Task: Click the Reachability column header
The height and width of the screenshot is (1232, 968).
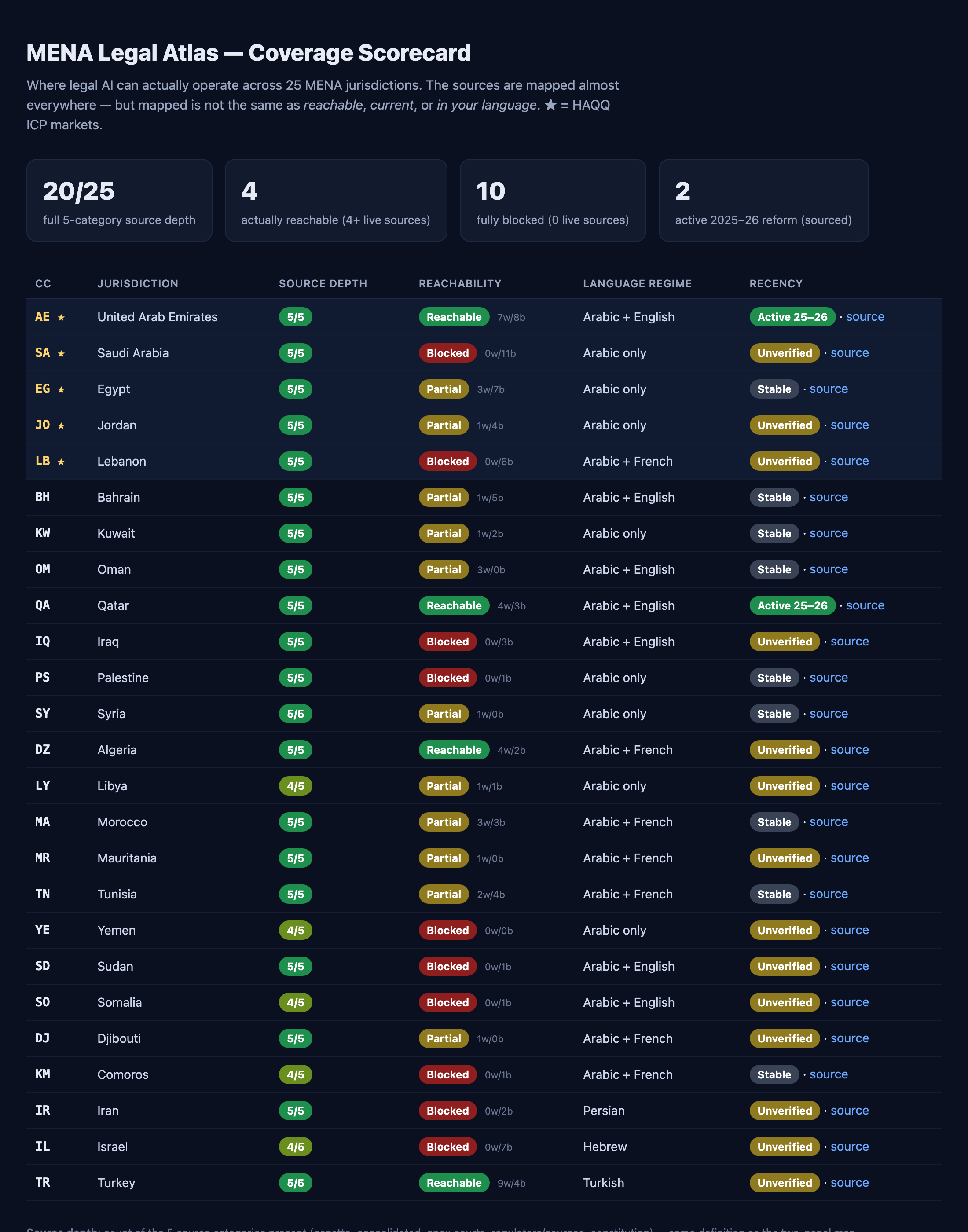Action: tap(460, 283)
